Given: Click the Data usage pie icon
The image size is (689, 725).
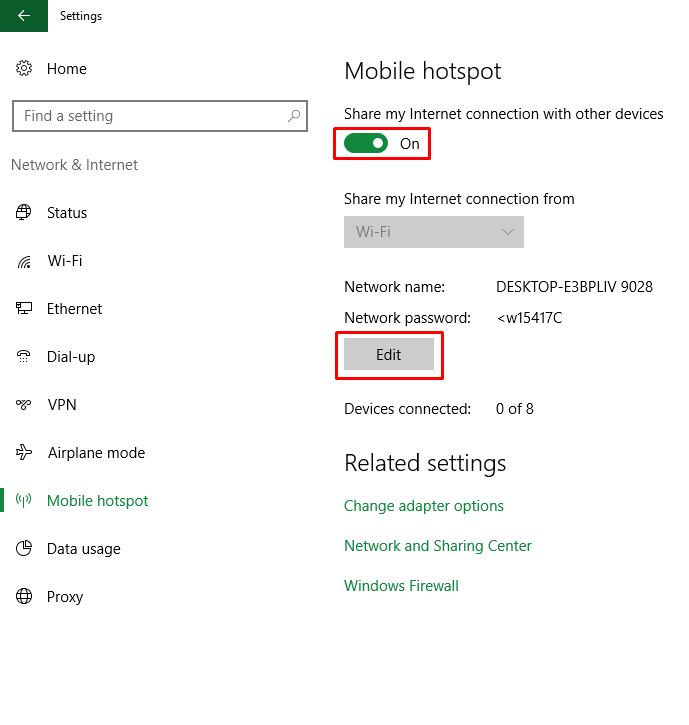Looking at the screenshot, I should (x=24, y=549).
